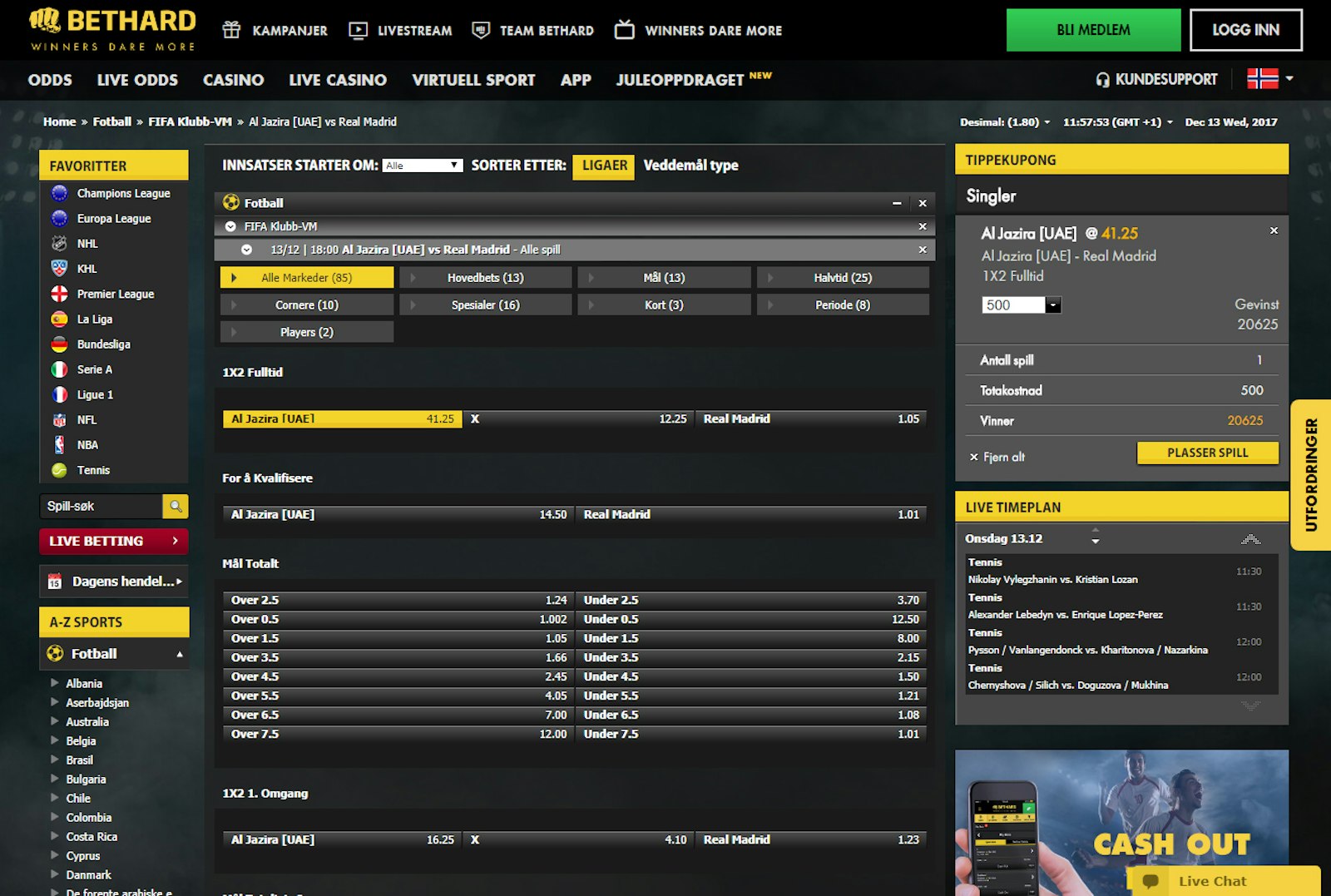This screenshot has width=1331, height=896.
Task: Deselect Al Jazira 41.25 odds in 1X2 Fulltid
Action: pos(342,419)
